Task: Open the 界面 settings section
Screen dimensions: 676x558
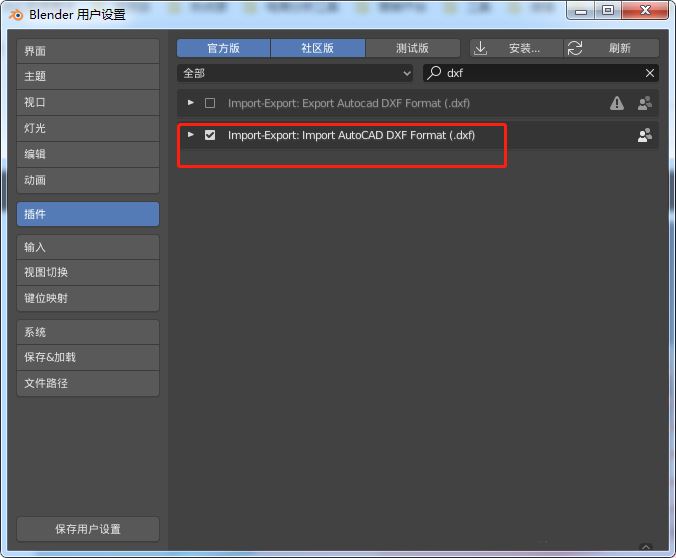Action: (88, 51)
